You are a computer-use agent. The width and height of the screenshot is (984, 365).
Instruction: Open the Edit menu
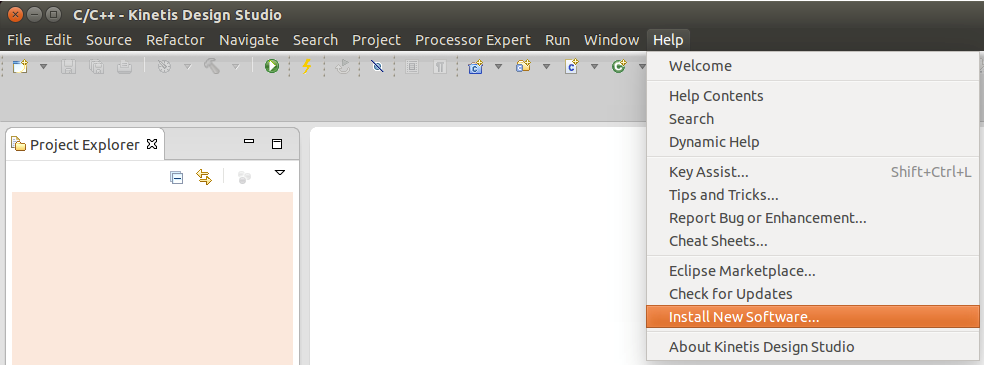(x=58, y=40)
